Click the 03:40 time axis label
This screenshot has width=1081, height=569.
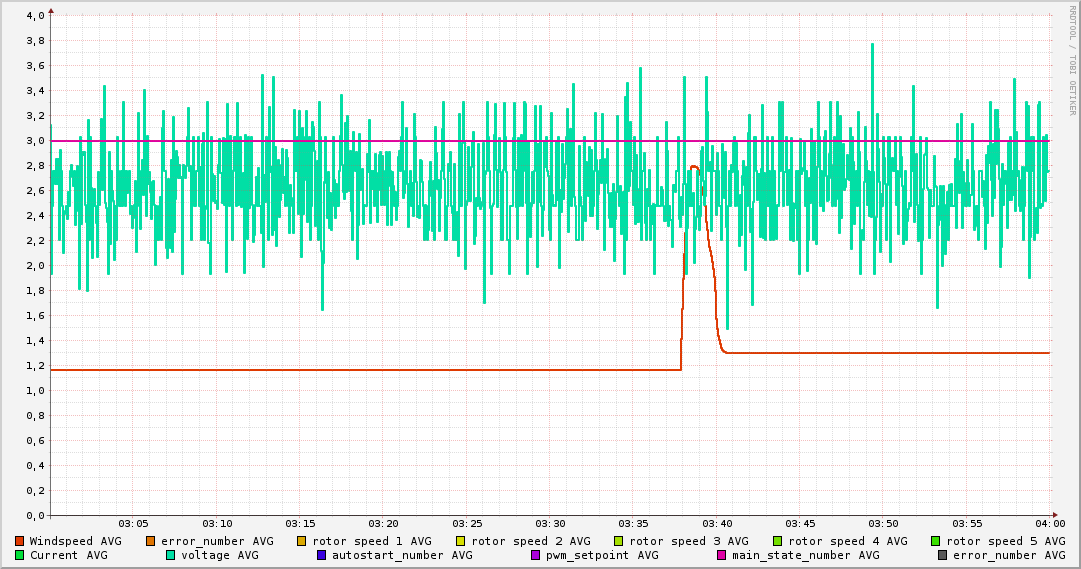pyautogui.click(x=717, y=524)
